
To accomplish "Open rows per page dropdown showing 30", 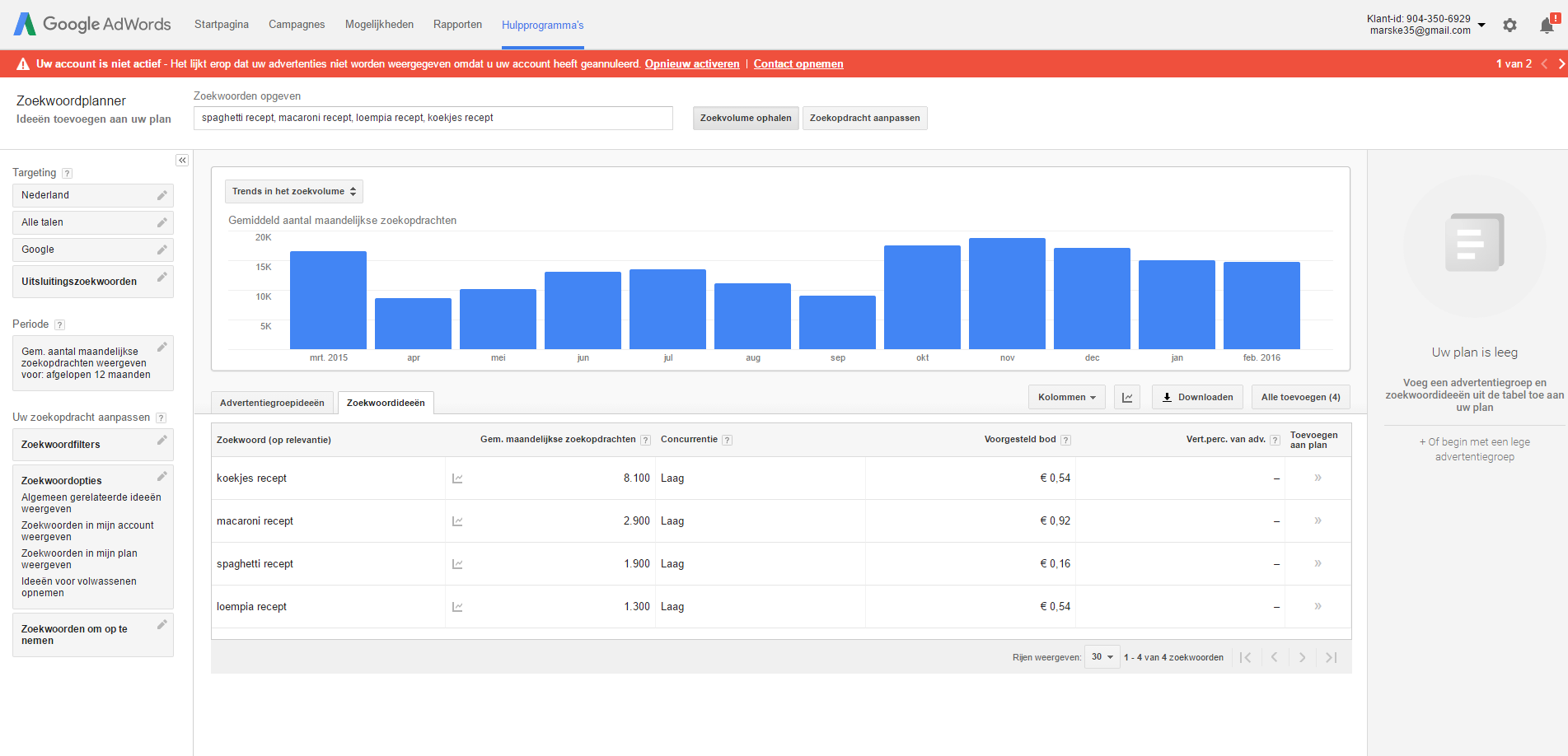I will pos(1102,657).
